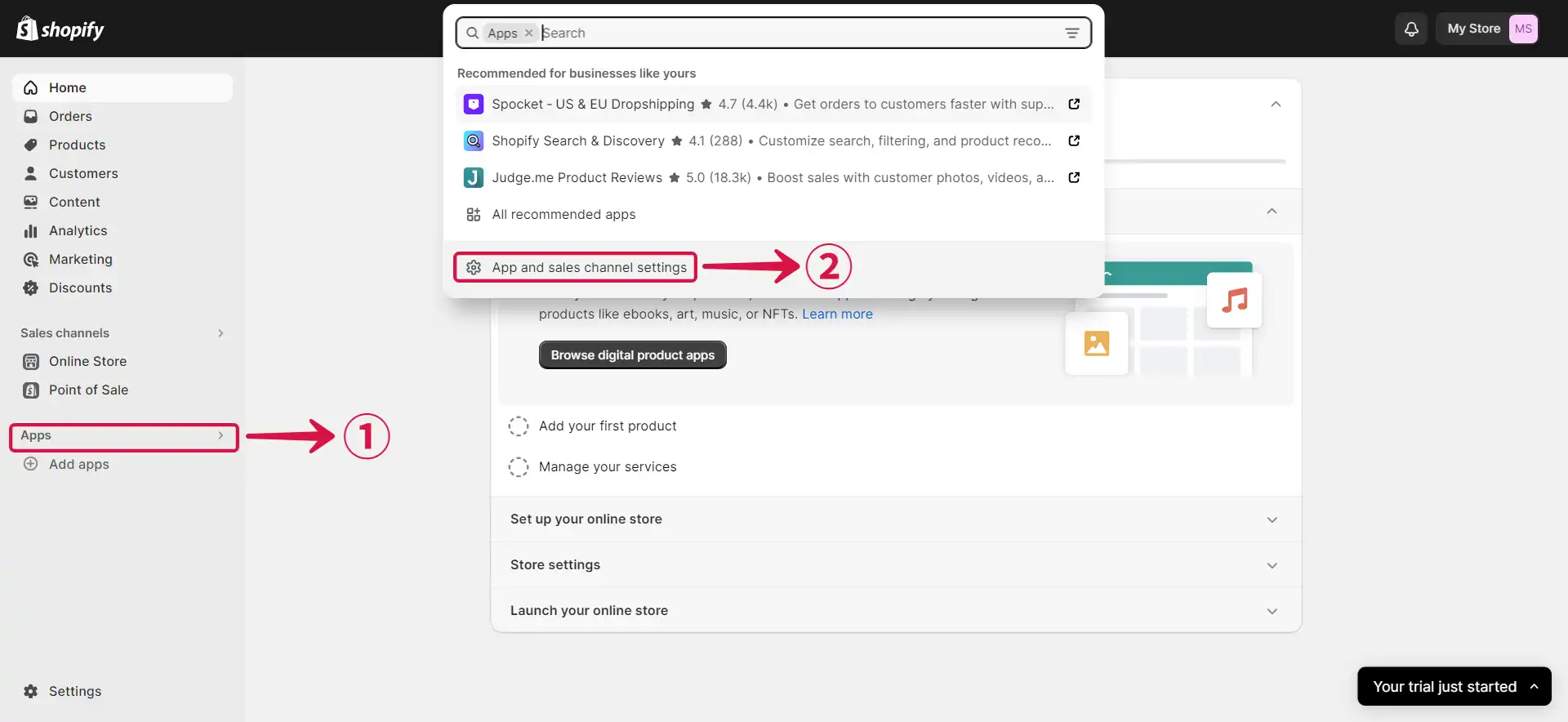Viewport: 1568px width, 722px height.
Task: Click the Discounts badge icon
Action: coord(31,288)
